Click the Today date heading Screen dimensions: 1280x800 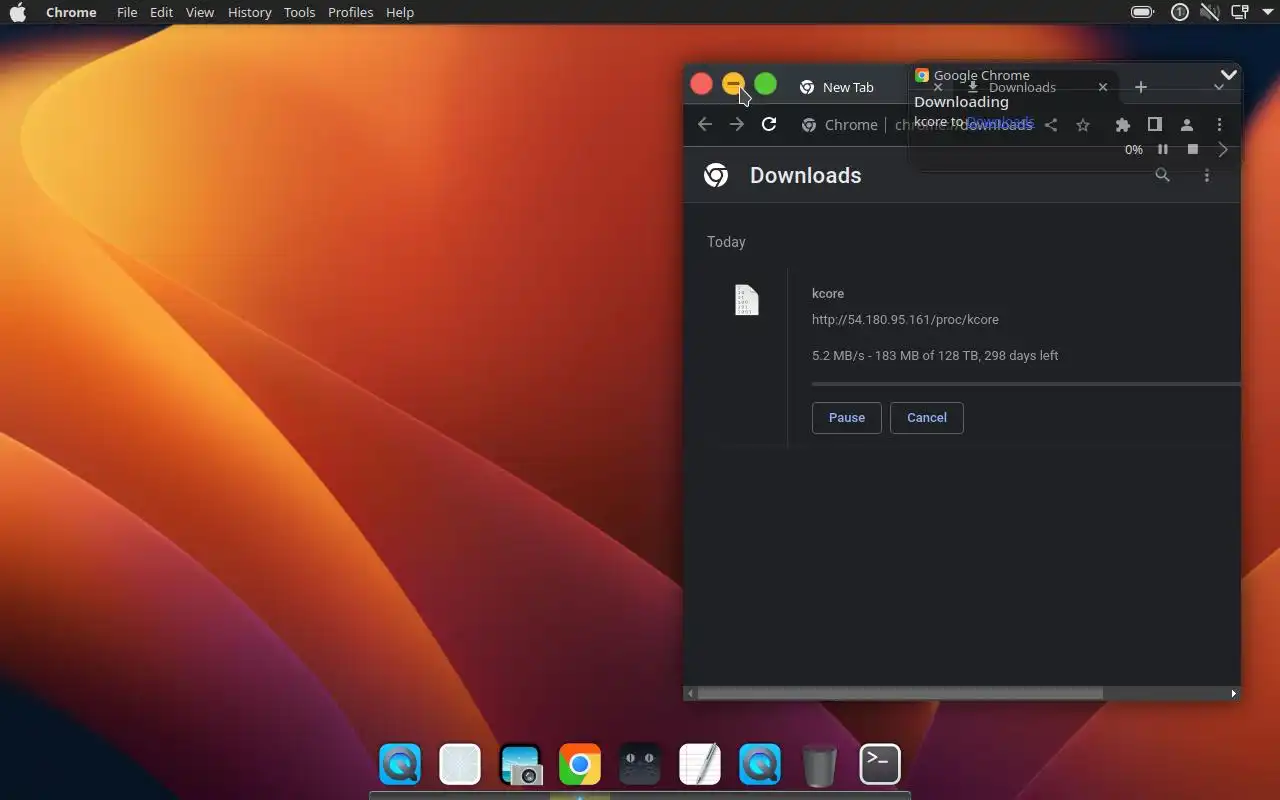(x=726, y=242)
